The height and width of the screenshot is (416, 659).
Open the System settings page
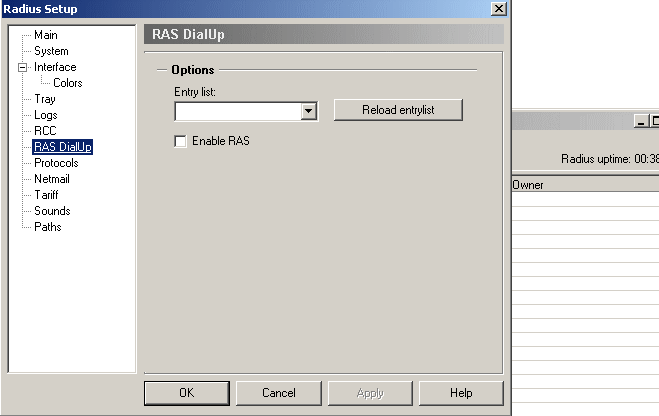click(51, 51)
